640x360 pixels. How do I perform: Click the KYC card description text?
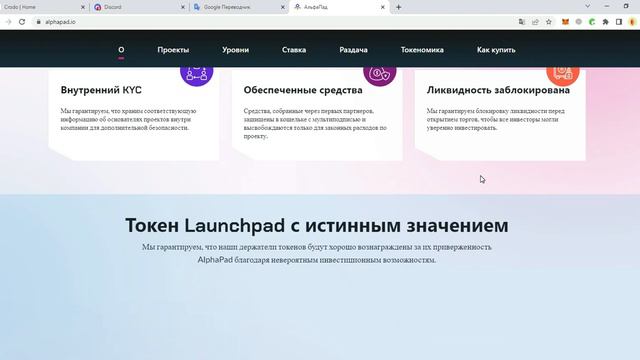click(x=128, y=119)
